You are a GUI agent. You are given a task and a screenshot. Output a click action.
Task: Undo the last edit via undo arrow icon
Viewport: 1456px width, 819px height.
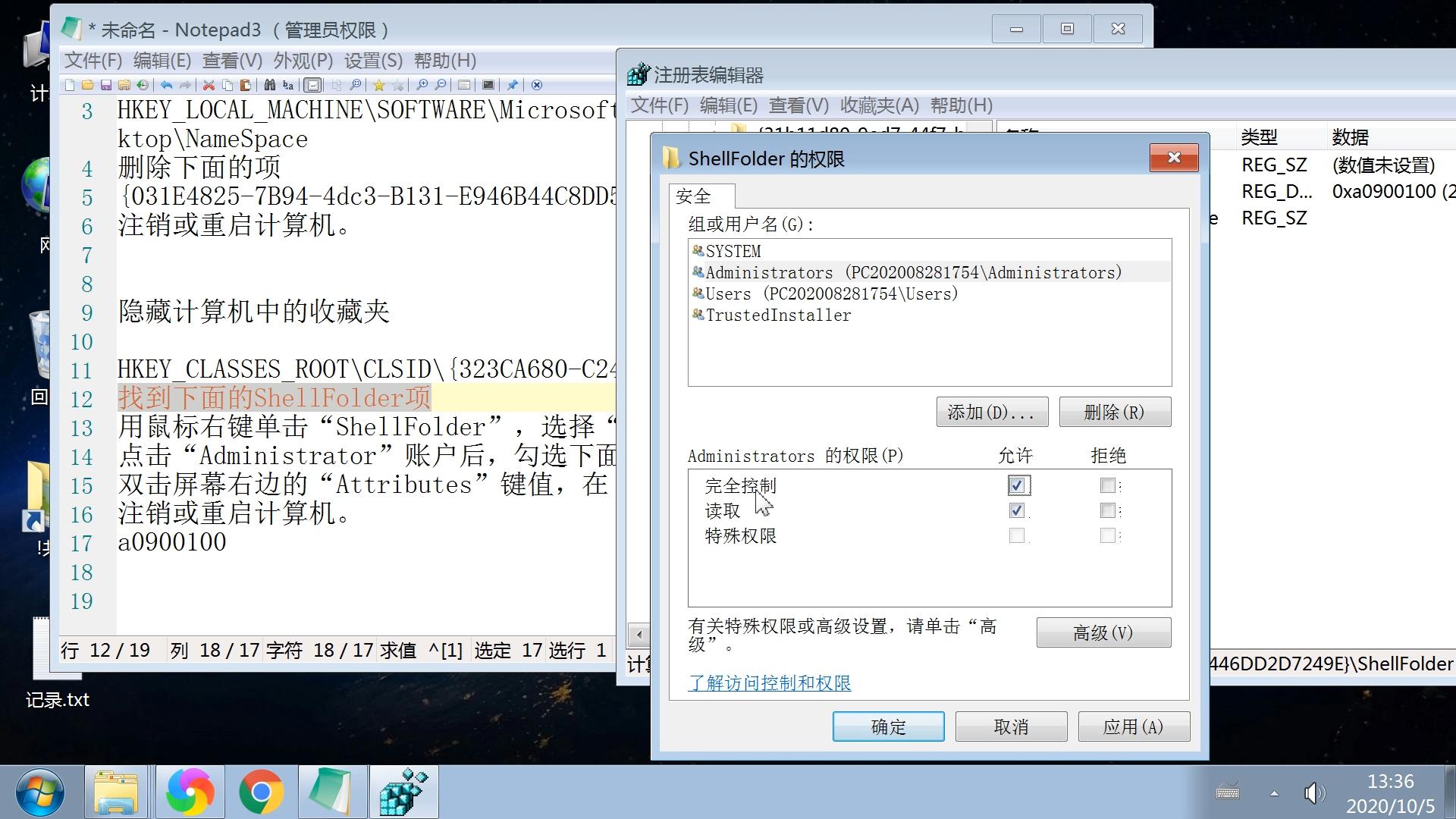coord(166,85)
